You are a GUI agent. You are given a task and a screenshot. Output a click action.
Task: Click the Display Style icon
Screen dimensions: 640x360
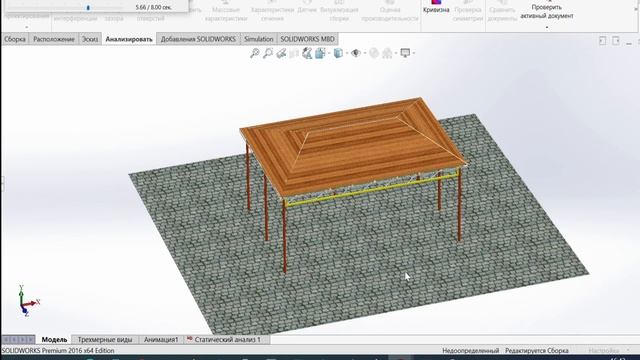coord(338,53)
